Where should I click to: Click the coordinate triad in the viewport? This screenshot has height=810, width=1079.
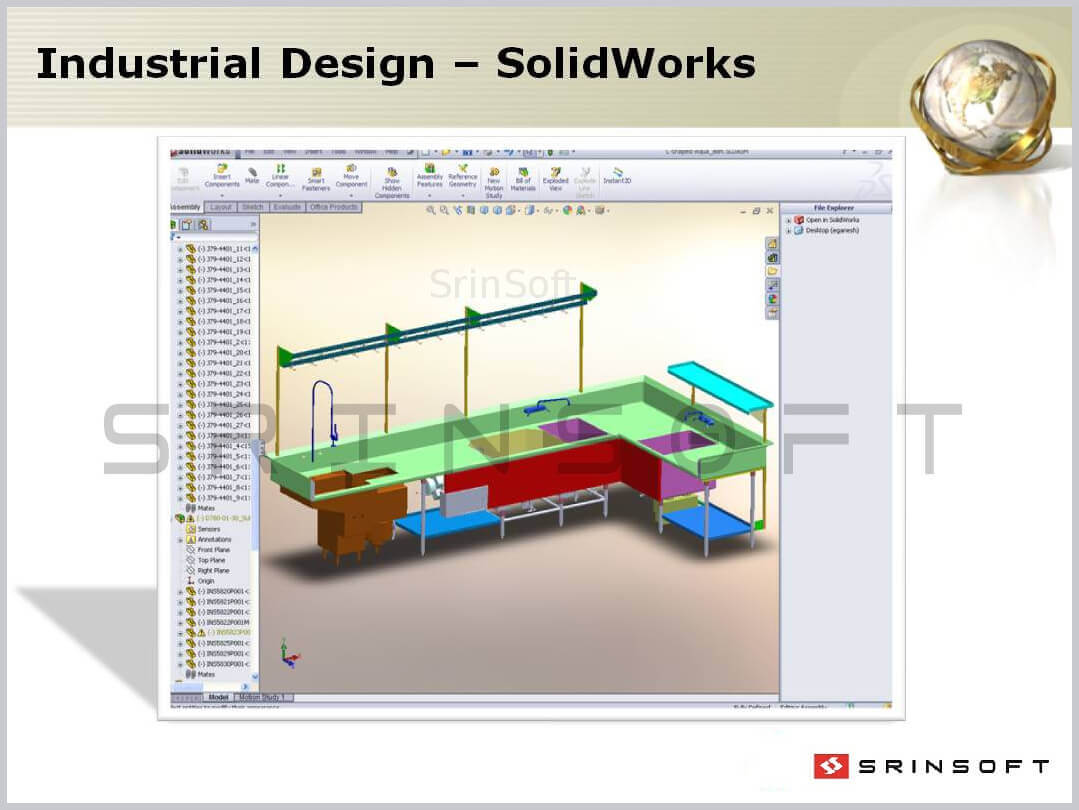coord(289,654)
